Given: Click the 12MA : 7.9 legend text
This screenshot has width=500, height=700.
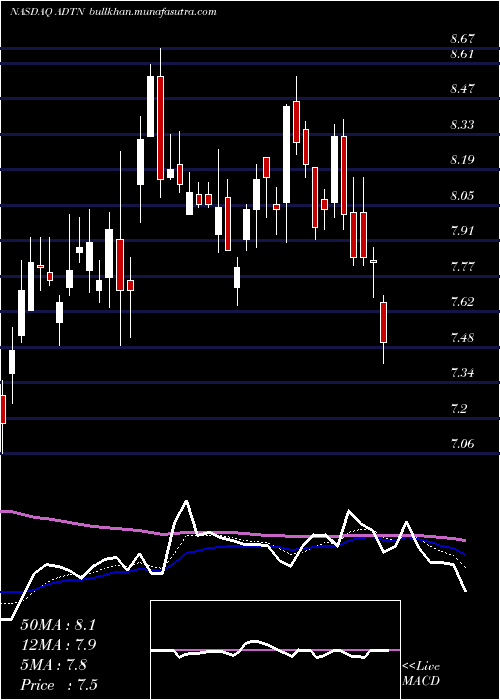Looking at the screenshot, I should click(59, 645).
